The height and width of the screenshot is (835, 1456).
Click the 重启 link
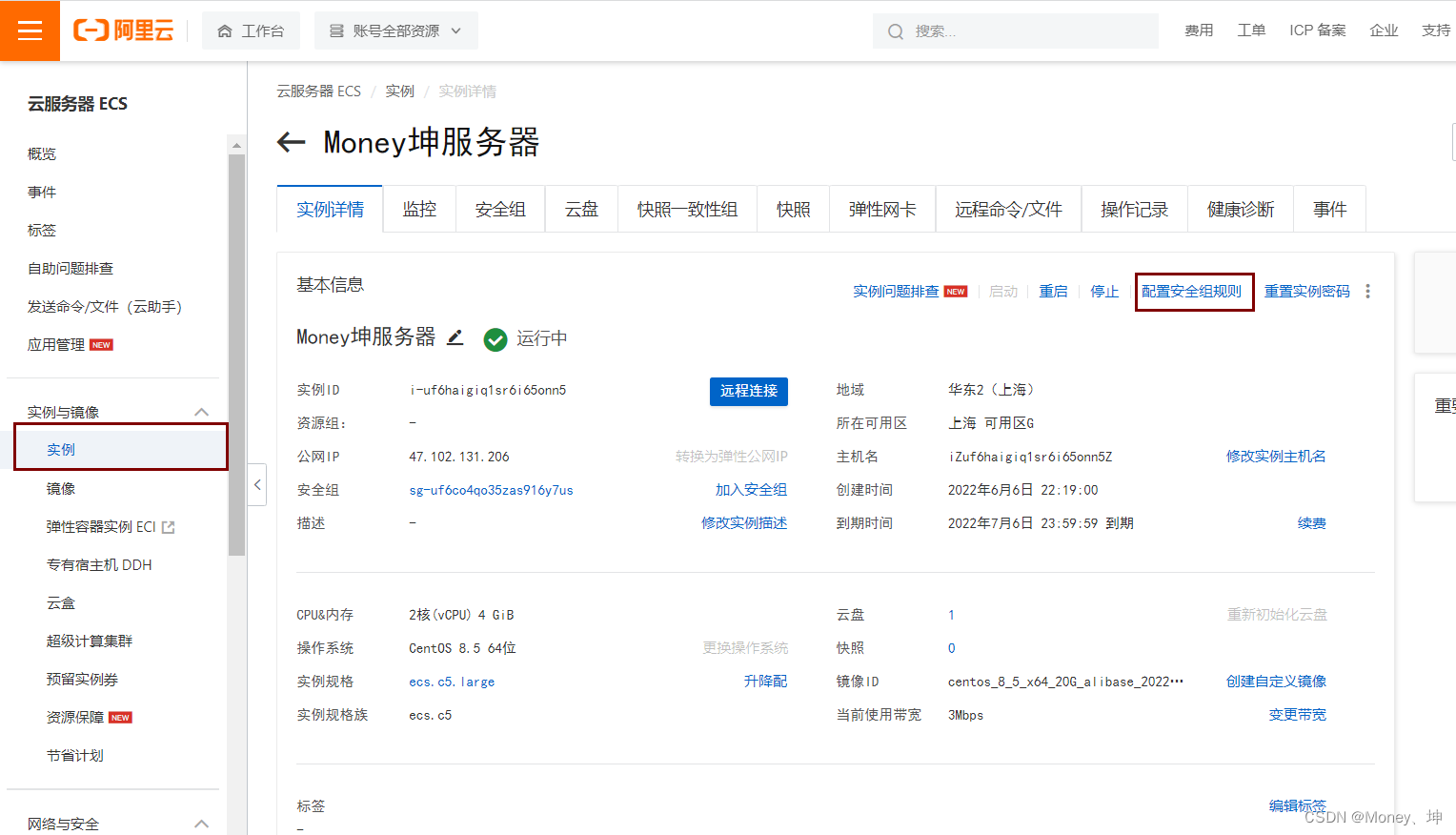click(x=1053, y=292)
